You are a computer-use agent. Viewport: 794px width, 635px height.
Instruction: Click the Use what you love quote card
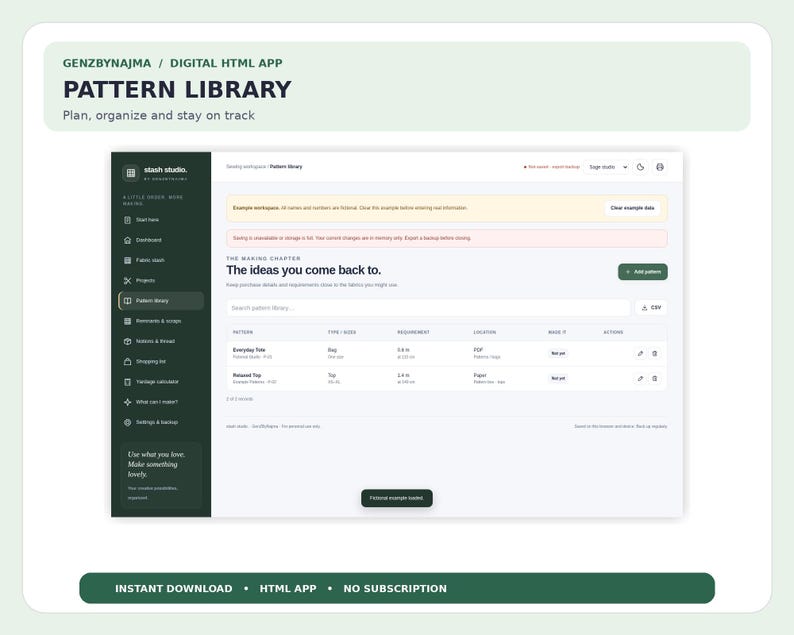pyautogui.click(x=161, y=475)
